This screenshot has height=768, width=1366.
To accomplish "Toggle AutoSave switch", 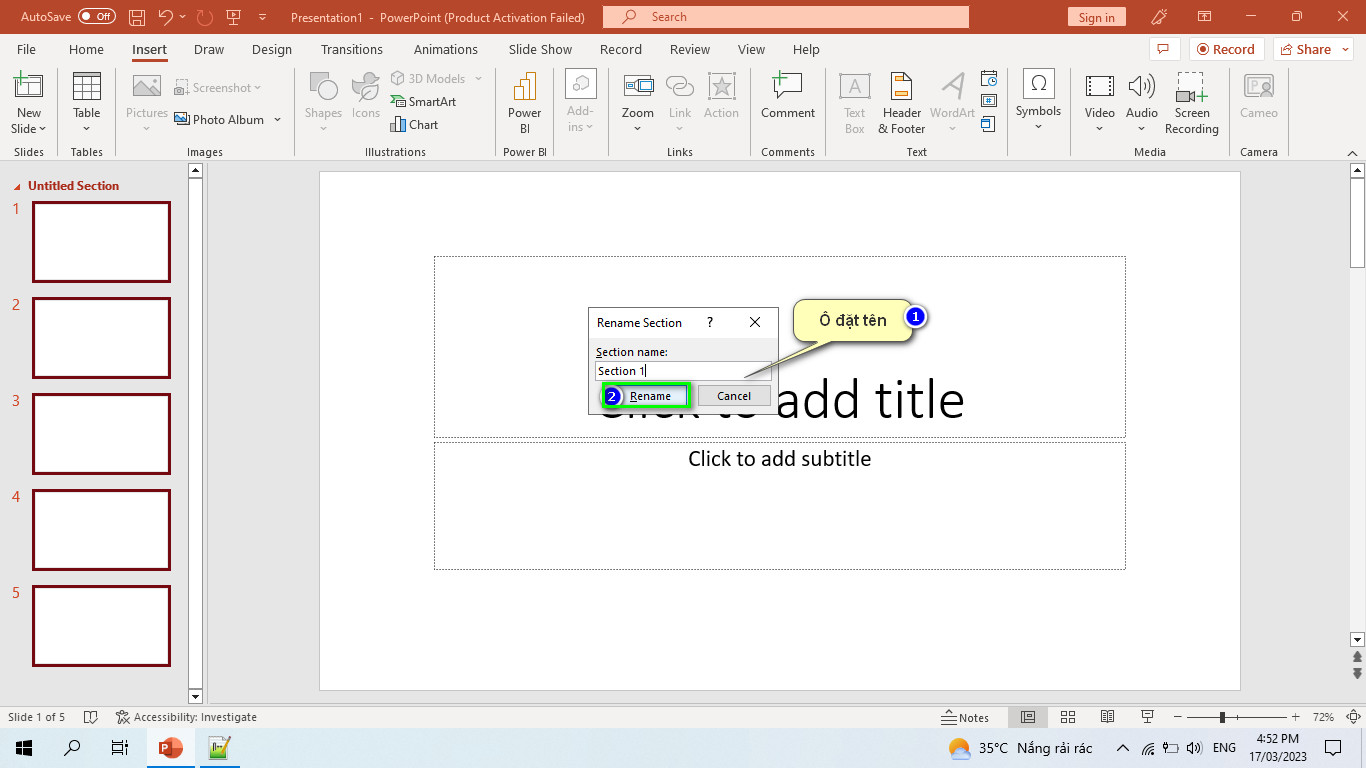I will [x=96, y=17].
